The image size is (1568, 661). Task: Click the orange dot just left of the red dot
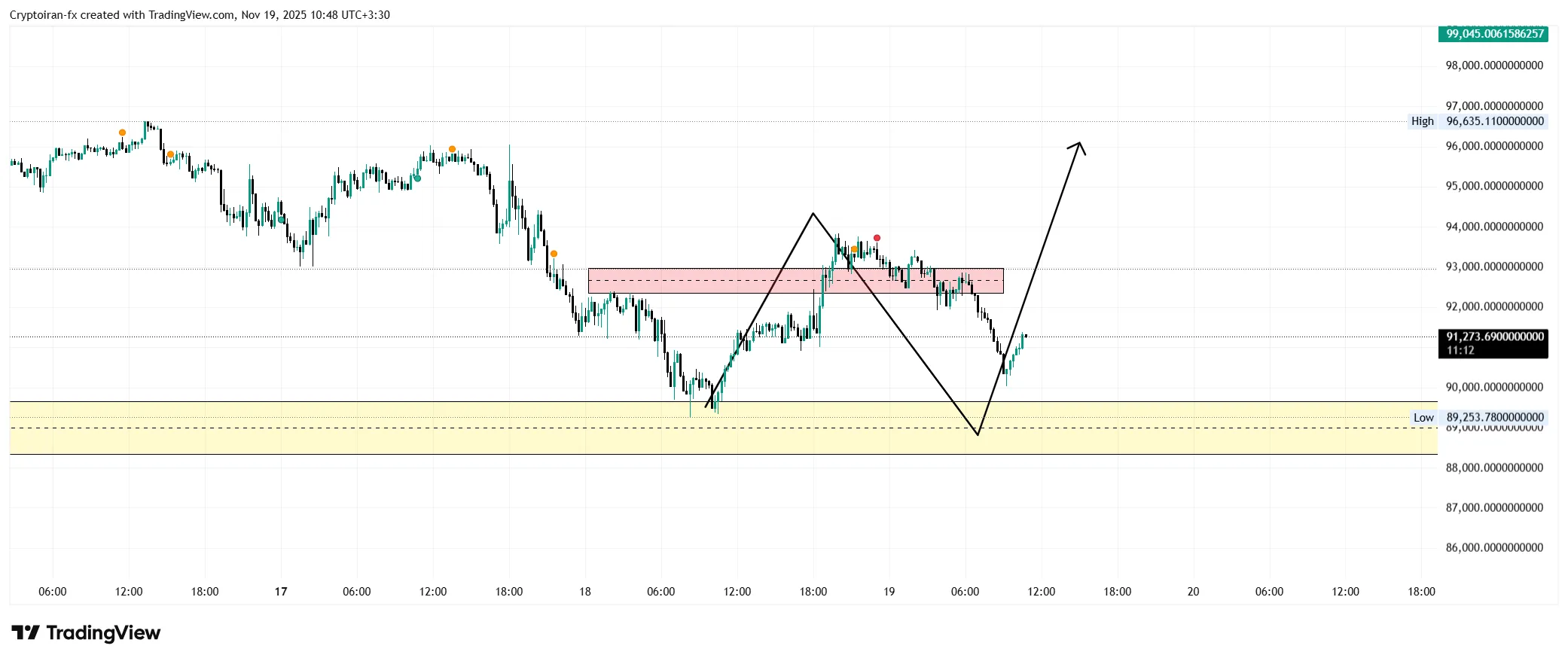coord(854,249)
